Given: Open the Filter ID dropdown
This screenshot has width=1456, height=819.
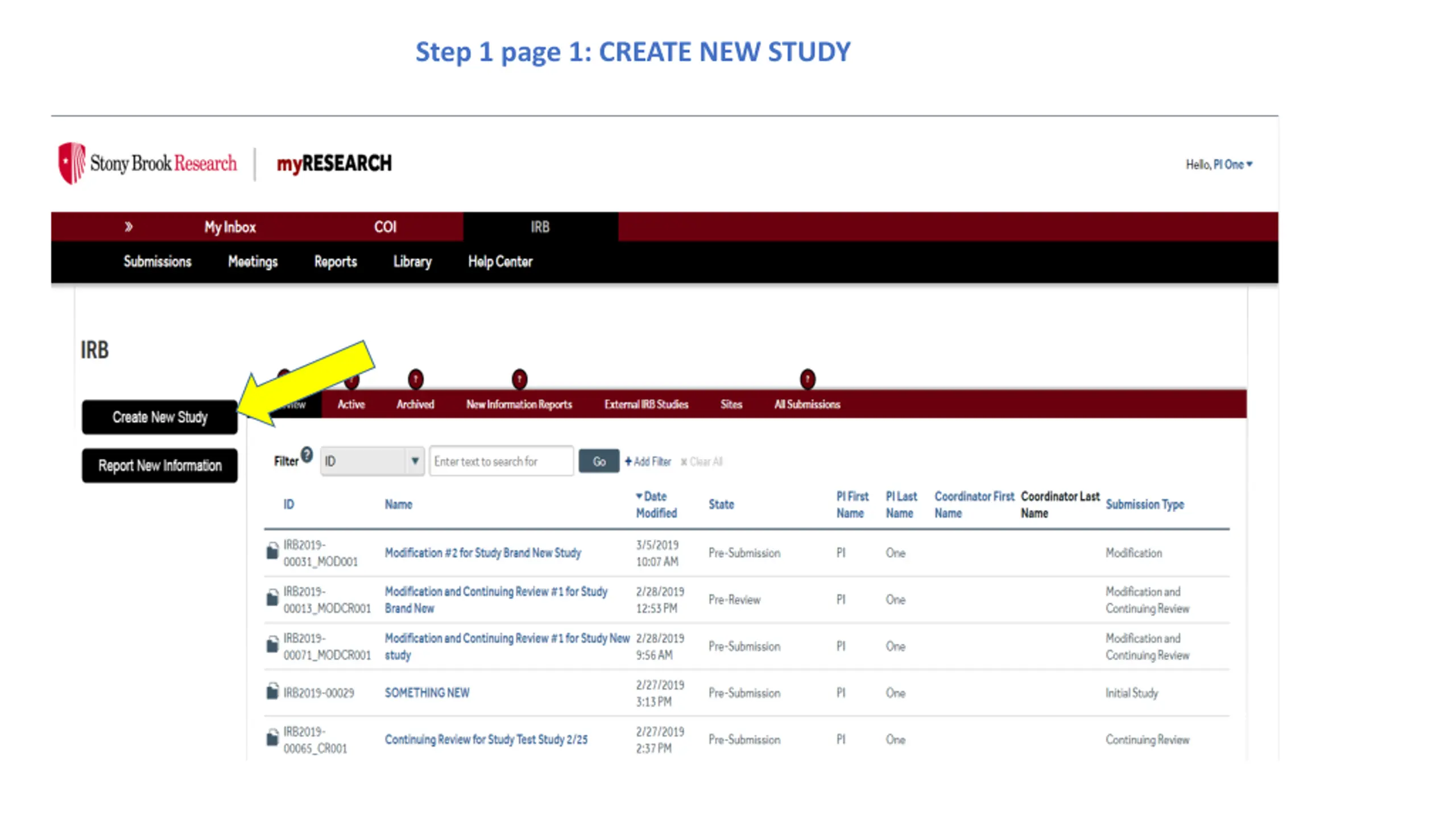Looking at the screenshot, I should click(372, 461).
